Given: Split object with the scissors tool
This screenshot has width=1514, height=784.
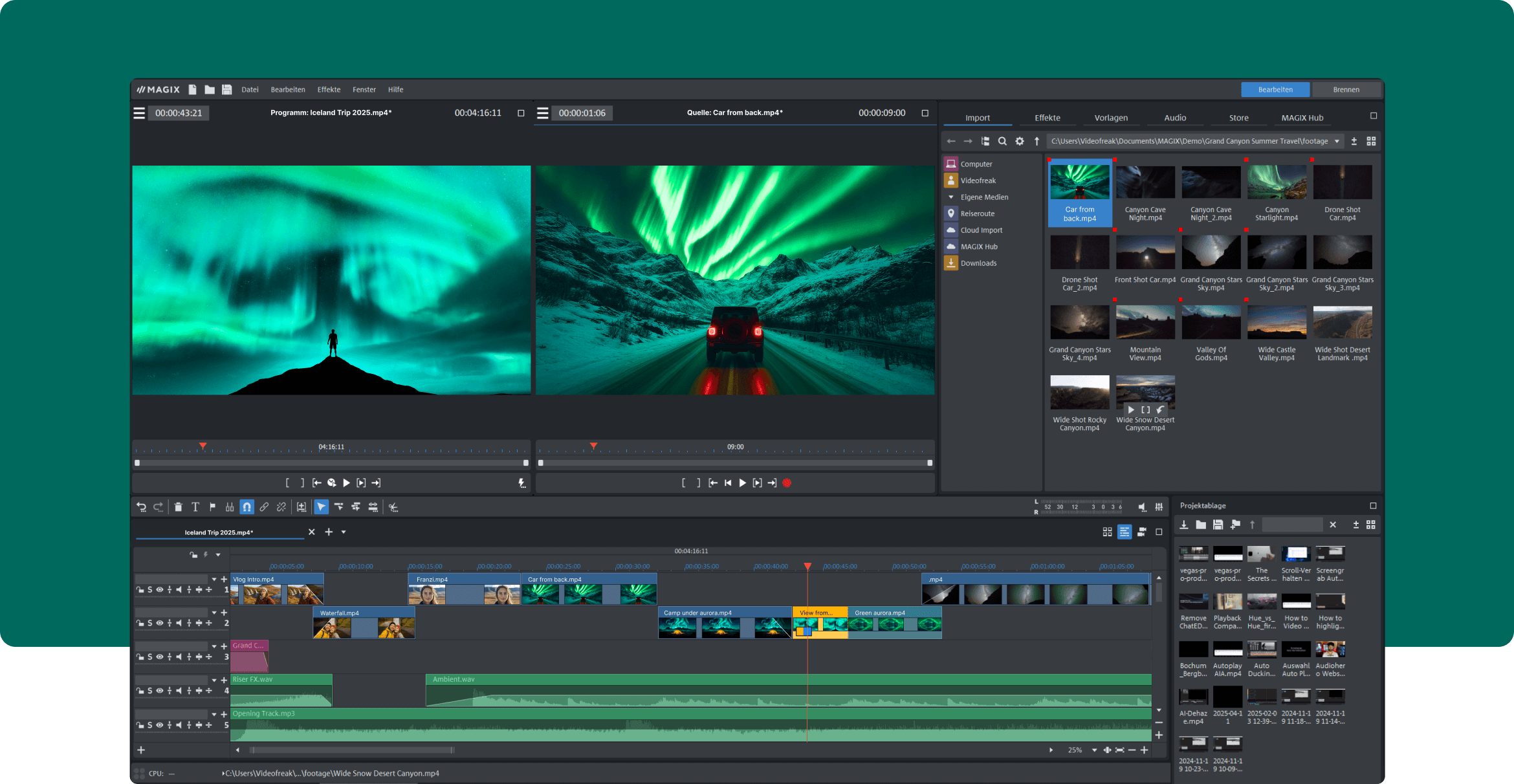Looking at the screenshot, I should [393, 507].
